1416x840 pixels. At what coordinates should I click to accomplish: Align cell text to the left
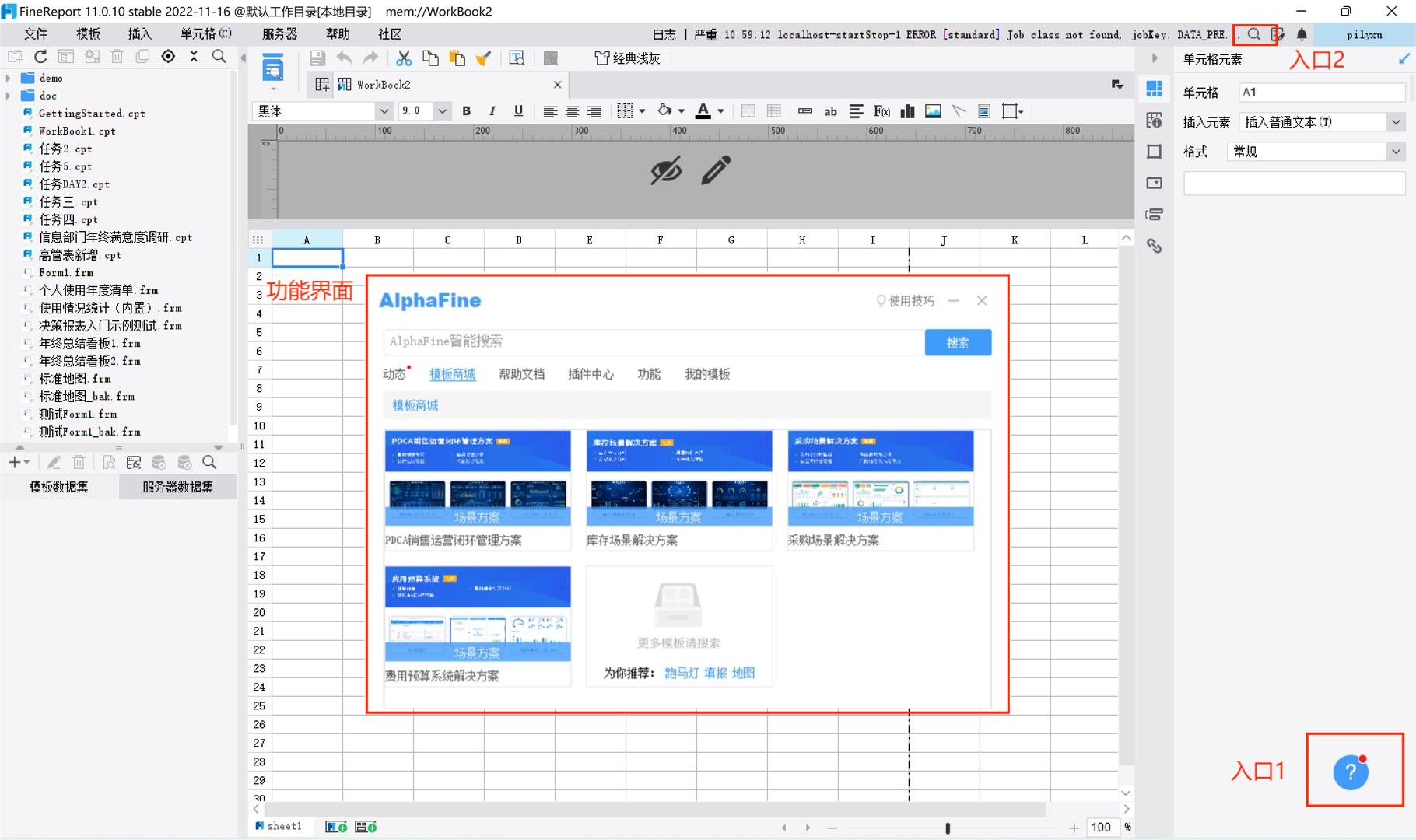click(x=550, y=111)
